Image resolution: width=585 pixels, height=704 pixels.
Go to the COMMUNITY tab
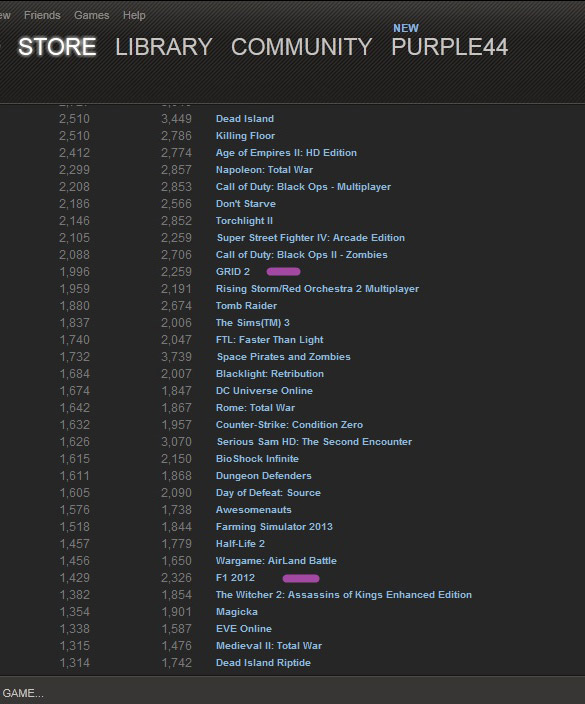click(301, 47)
